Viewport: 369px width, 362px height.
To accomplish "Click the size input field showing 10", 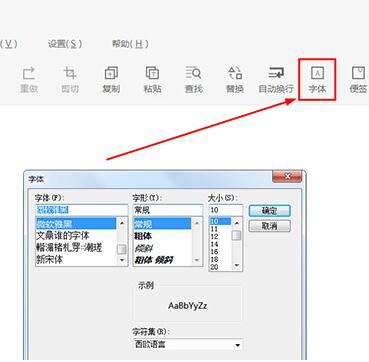I will (x=226, y=210).
